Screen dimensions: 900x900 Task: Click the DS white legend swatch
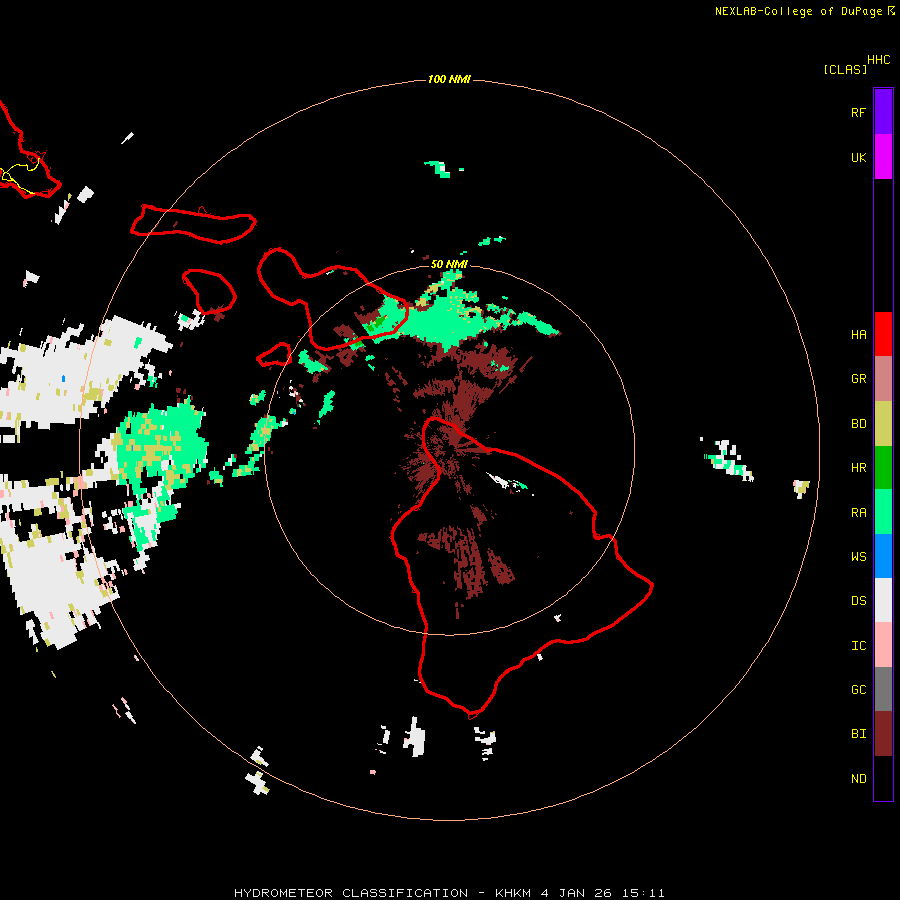(883, 600)
